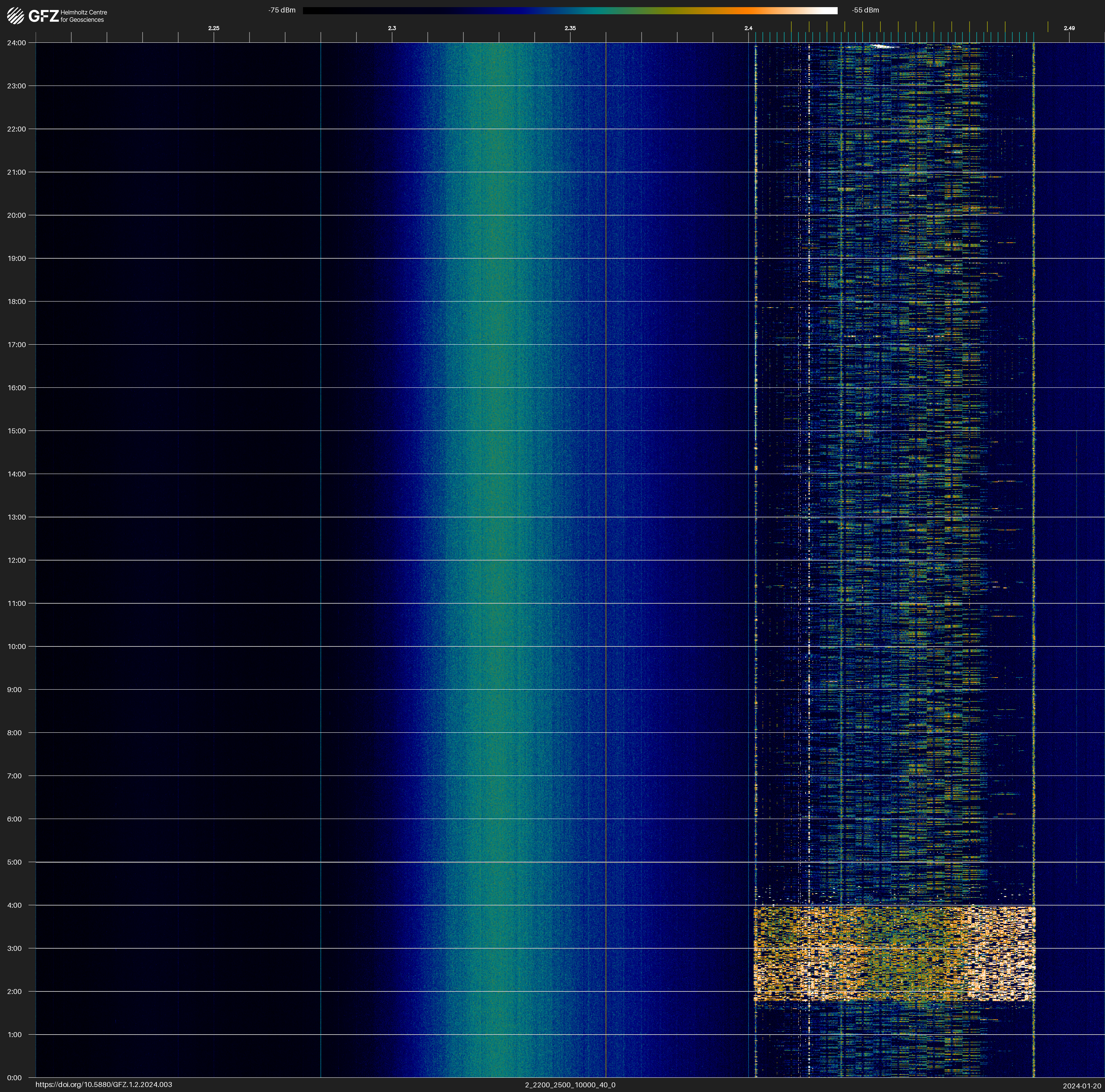The image size is (1105, 1092).
Task: Click the 2_2200_2500_10000_40_0 filename label
Action: (570, 1085)
